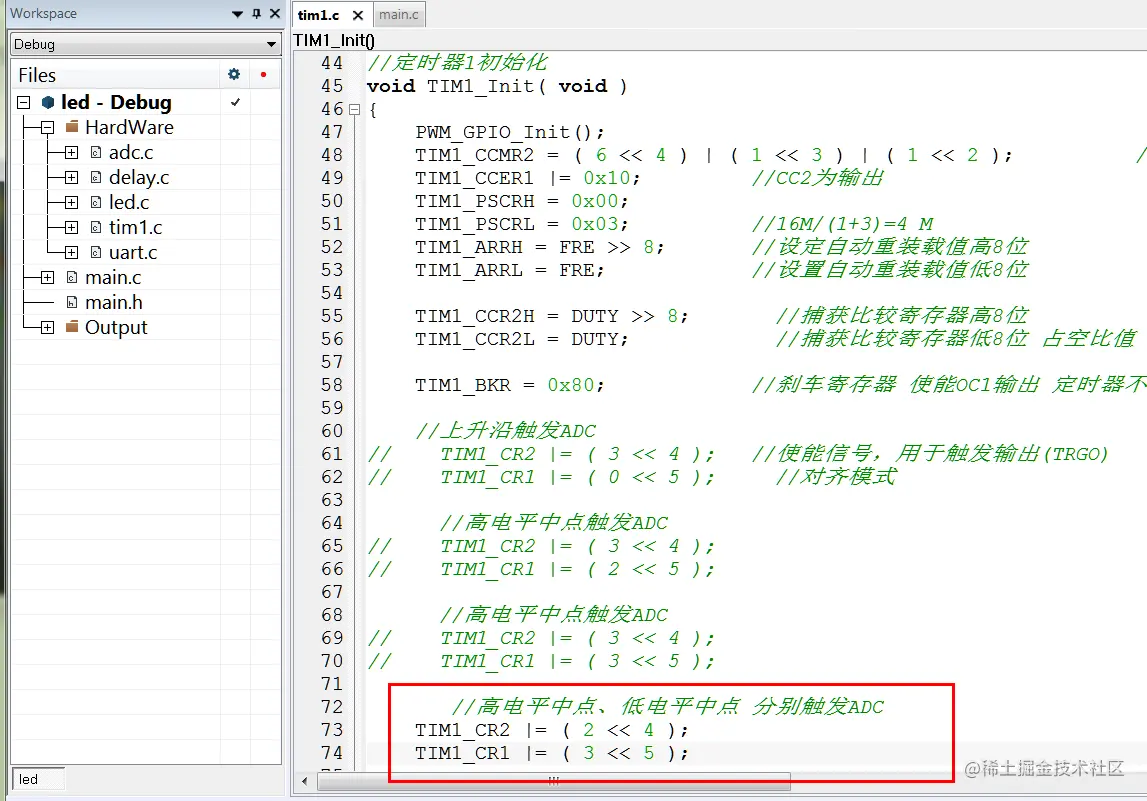Viewport: 1147px width, 801px height.
Task: Click the editor horizontal scrollbar thumb
Action: coord(554,781)
